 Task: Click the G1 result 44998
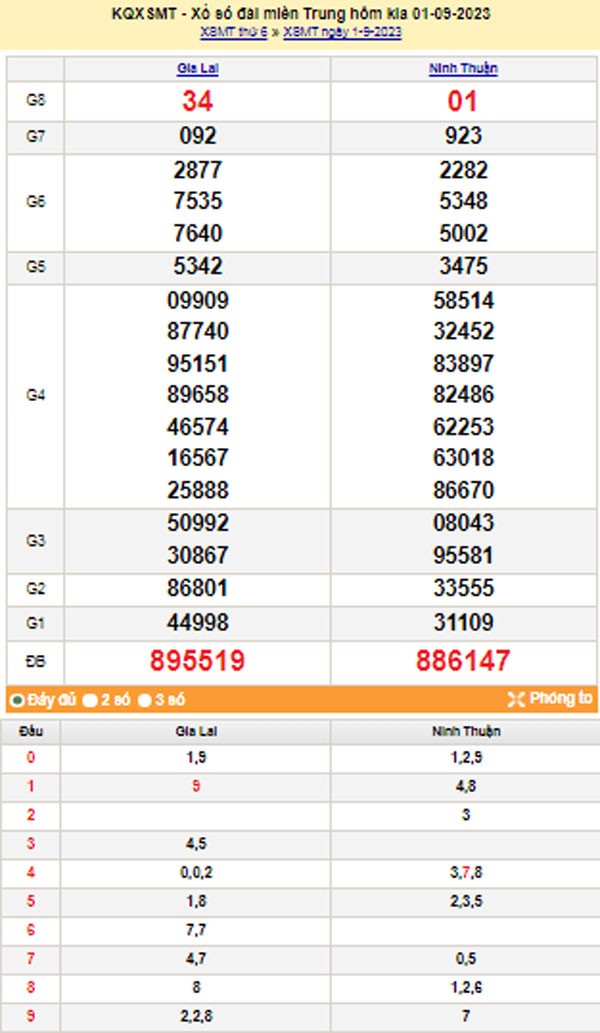point(197,623)
